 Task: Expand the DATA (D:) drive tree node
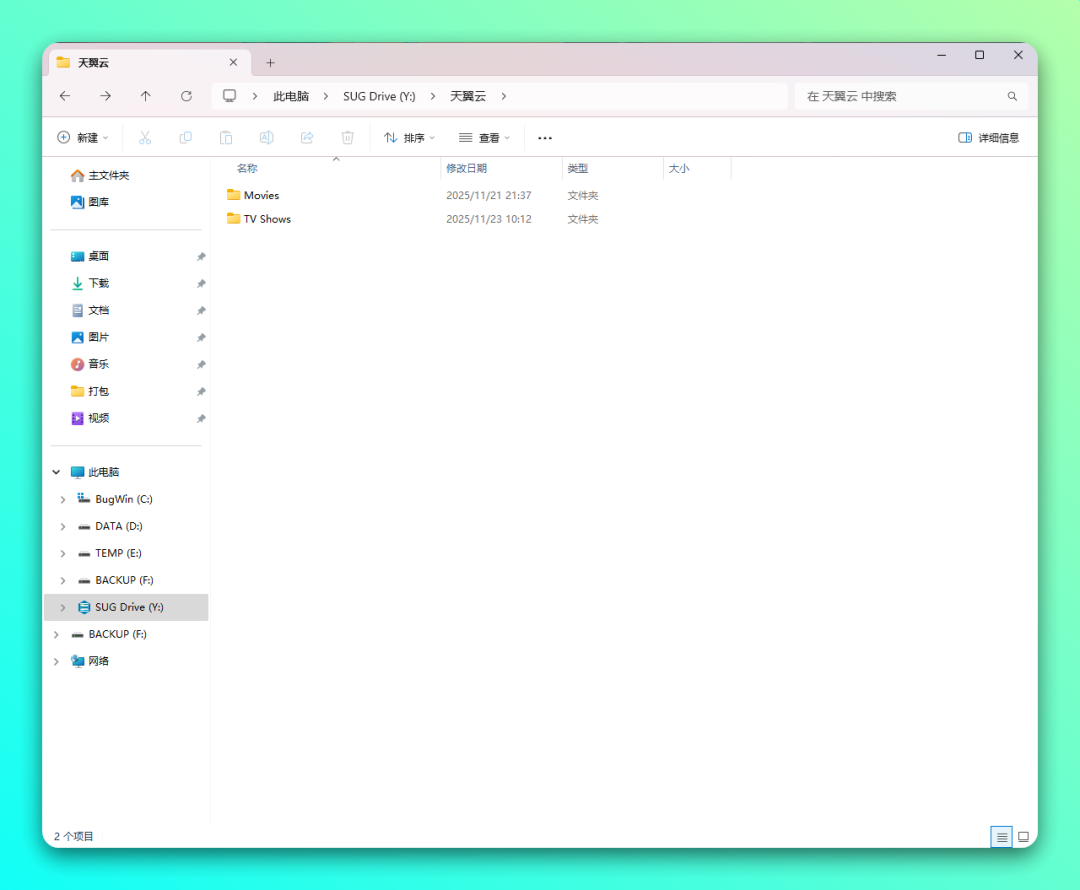tap(63, 526)
